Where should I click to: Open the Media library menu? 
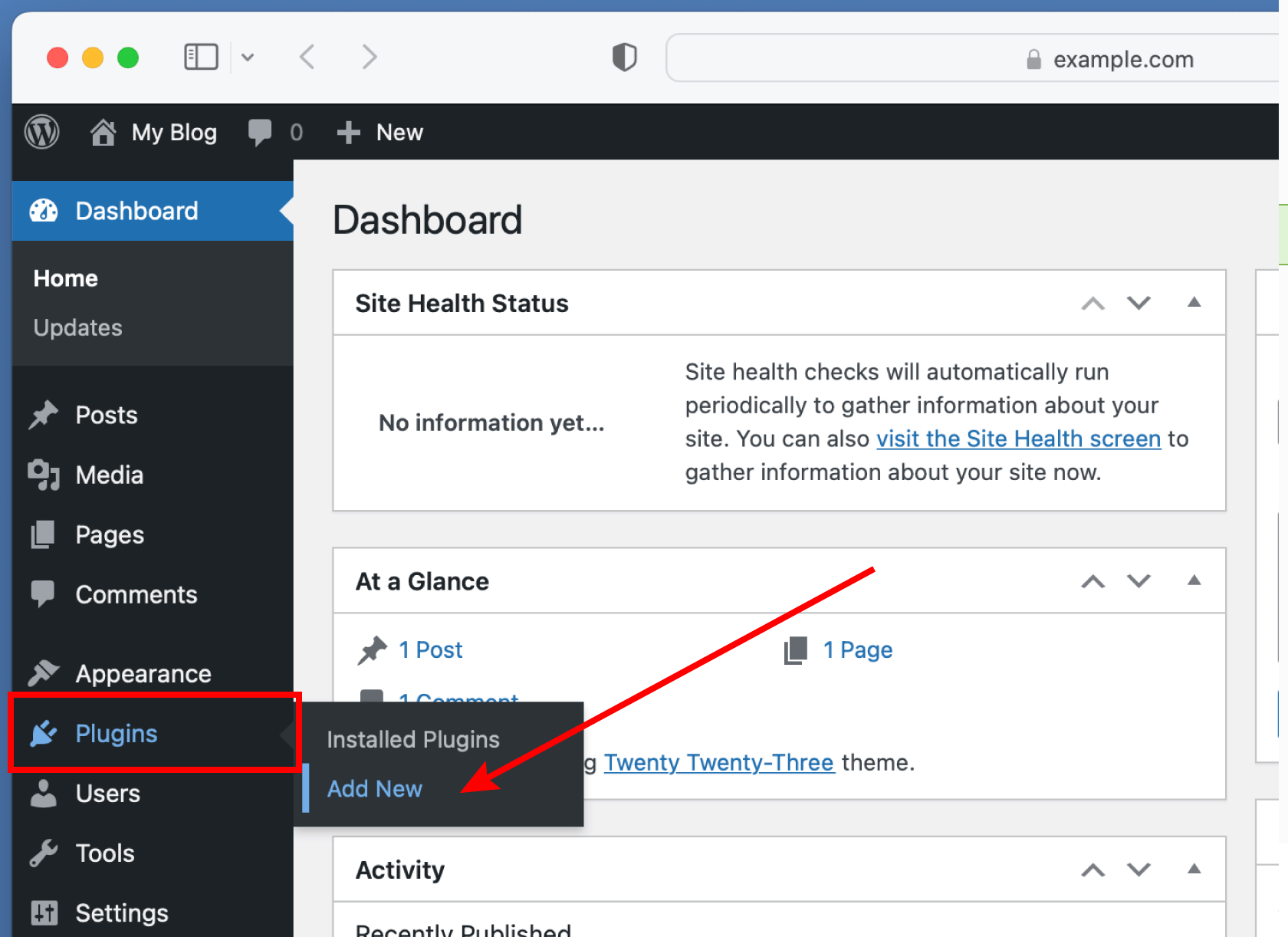click(153, 475)
